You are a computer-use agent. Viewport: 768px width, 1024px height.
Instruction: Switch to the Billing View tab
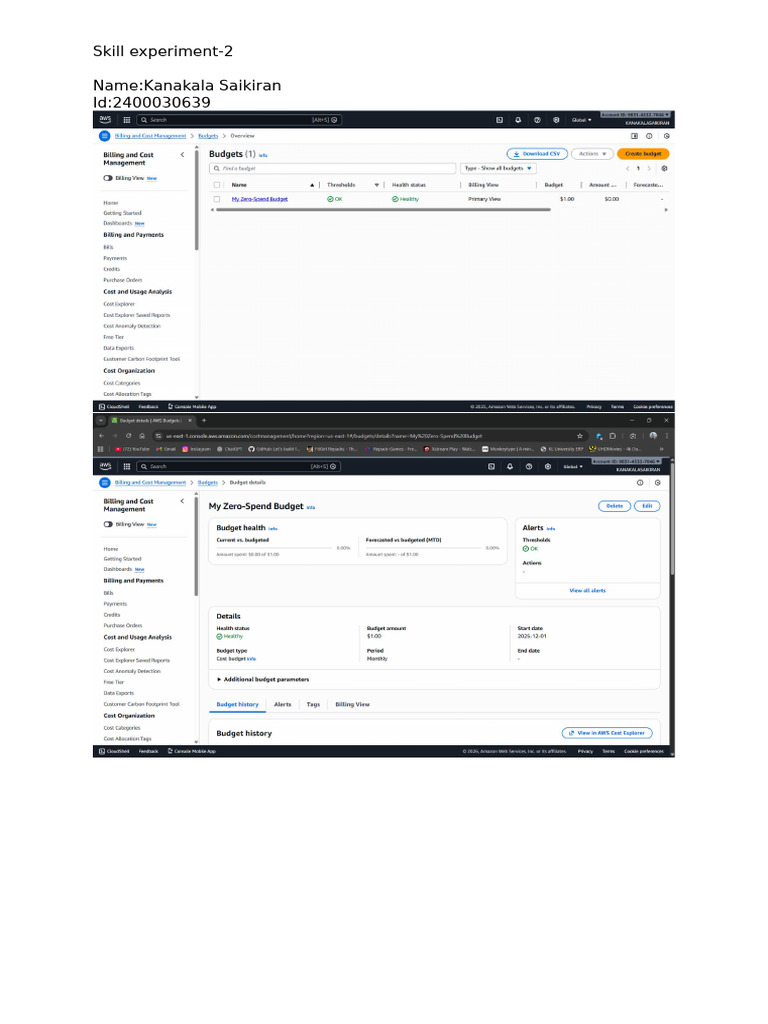(353, 705)
